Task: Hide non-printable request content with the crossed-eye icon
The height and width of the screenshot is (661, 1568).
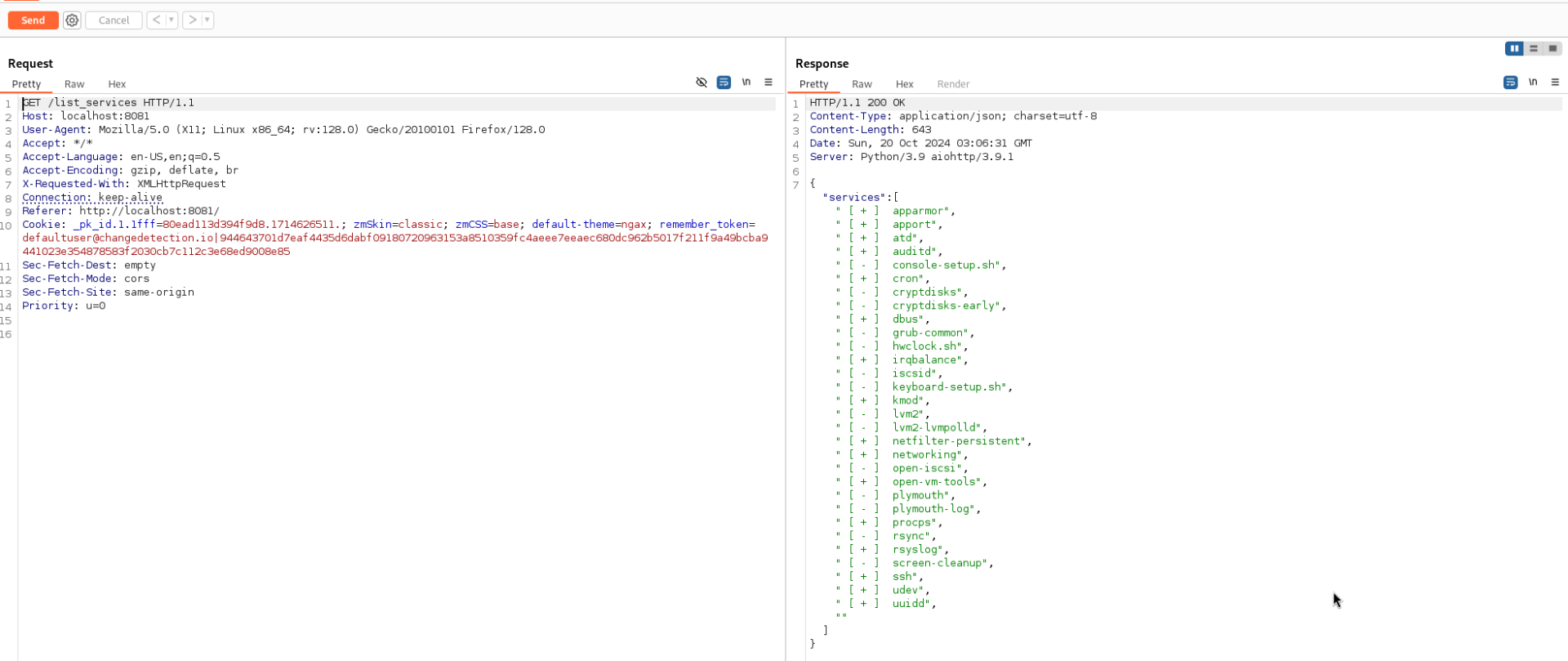Action: point(702,83)
